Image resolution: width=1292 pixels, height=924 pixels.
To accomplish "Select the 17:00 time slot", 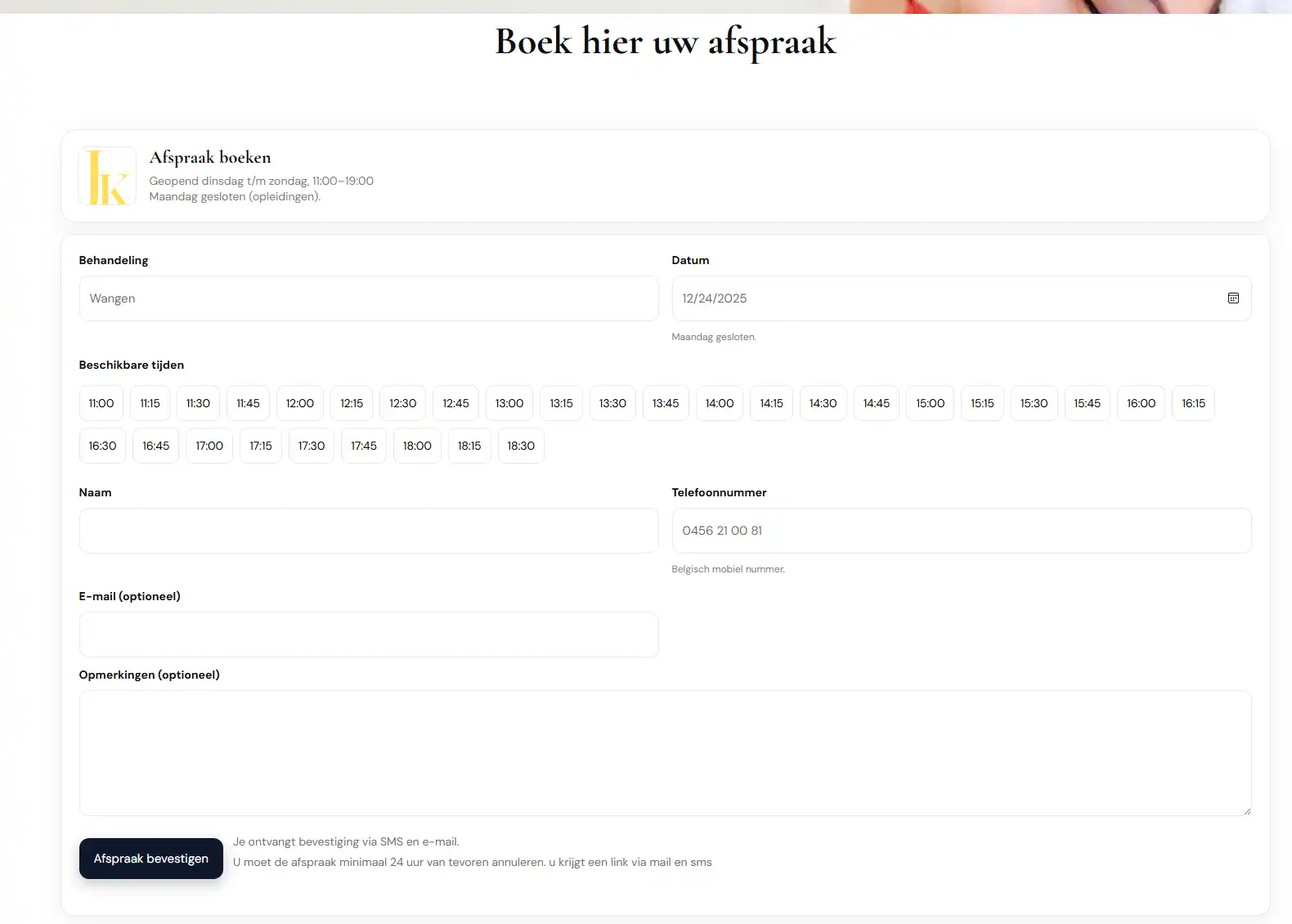I will pos(209,446).
